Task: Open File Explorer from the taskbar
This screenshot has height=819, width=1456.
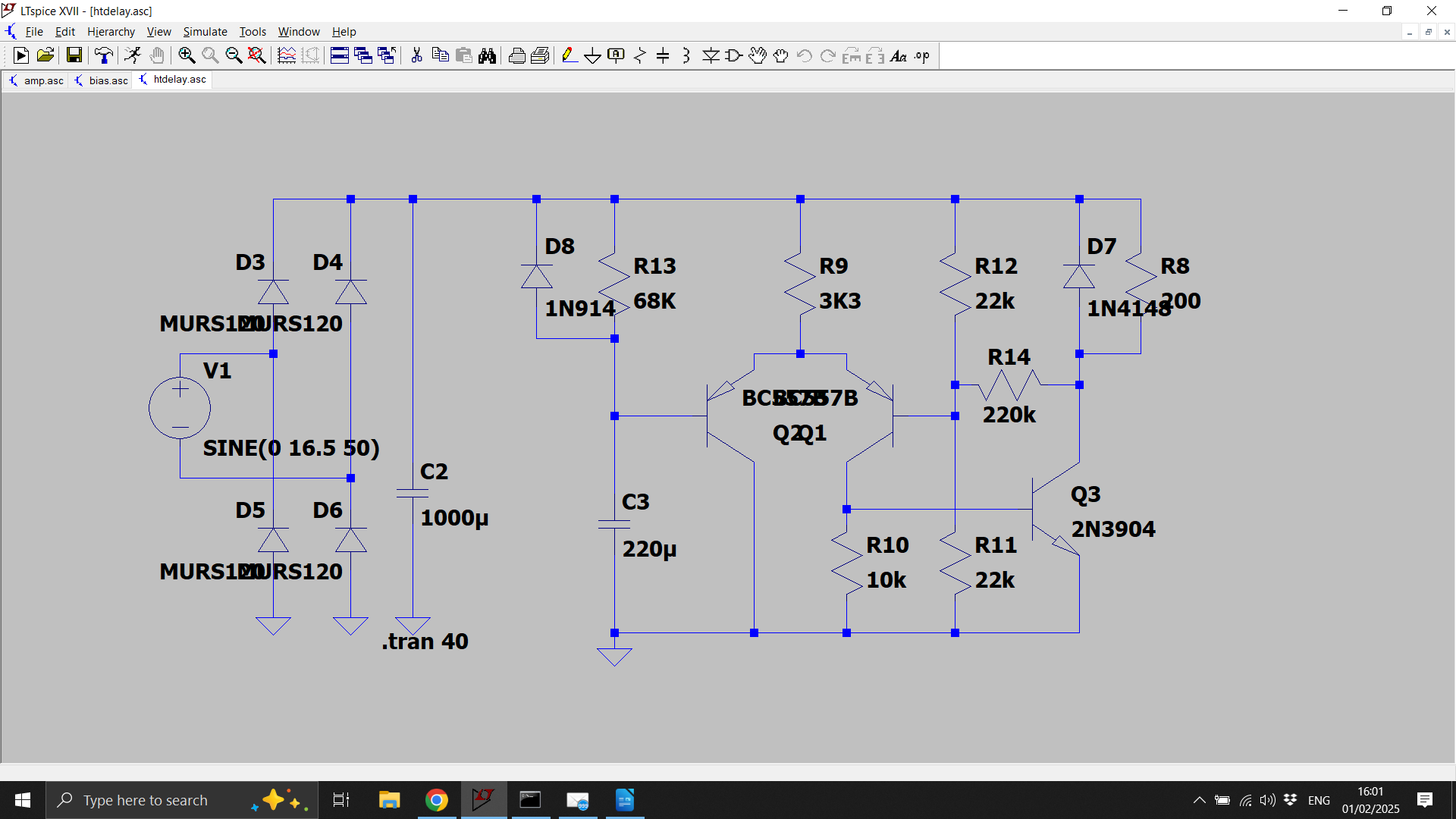Action: coord(389,800)
